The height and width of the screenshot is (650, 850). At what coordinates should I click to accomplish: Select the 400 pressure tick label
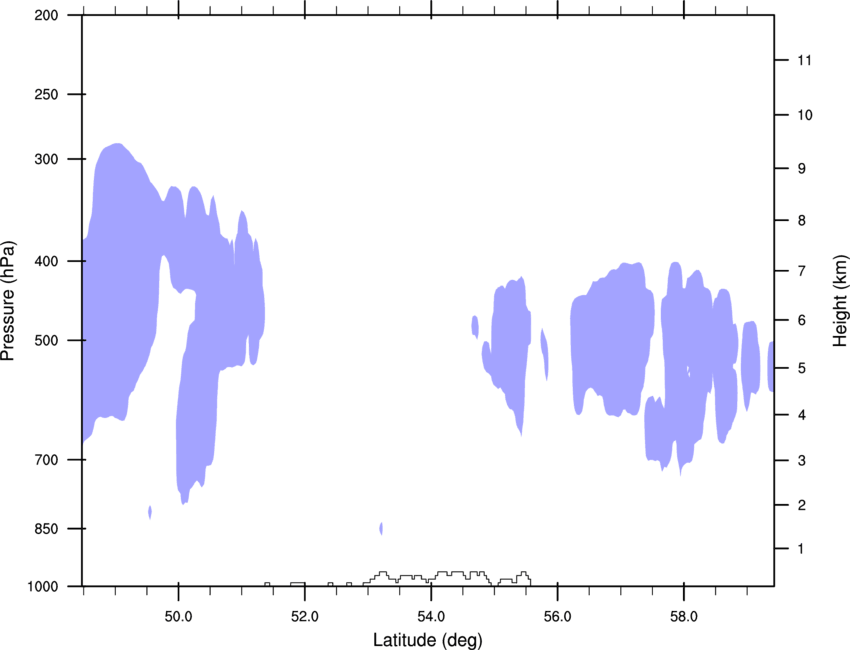pyautogui.click(x=46, y=261)
